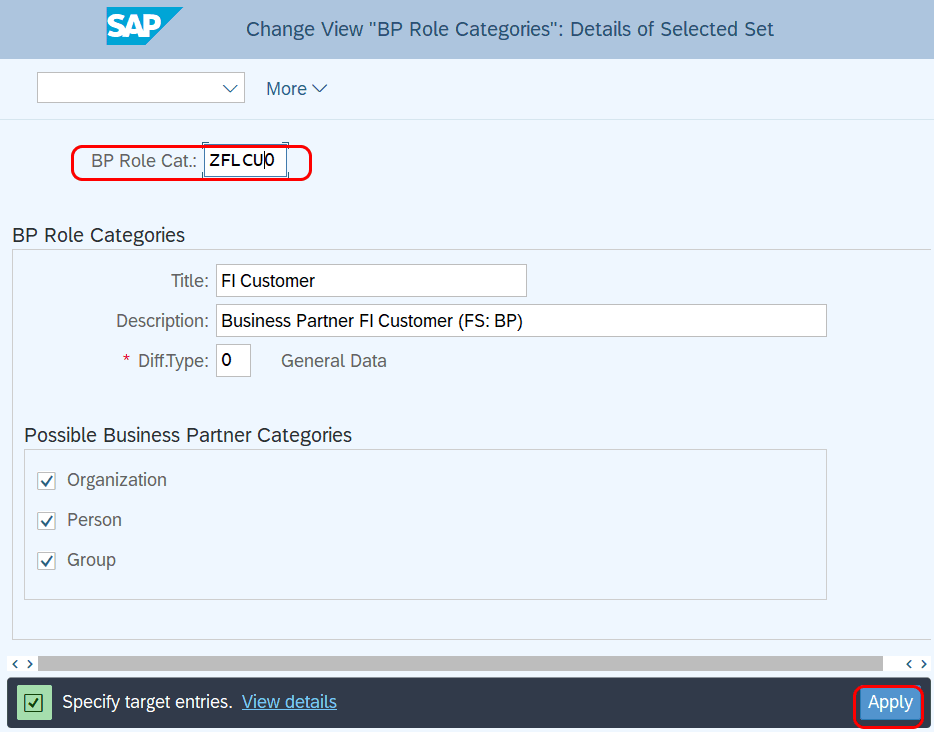Screen dimensions: 934x732
Task: Uncheck the Organization checkbox
Action: tap(46, 481)
